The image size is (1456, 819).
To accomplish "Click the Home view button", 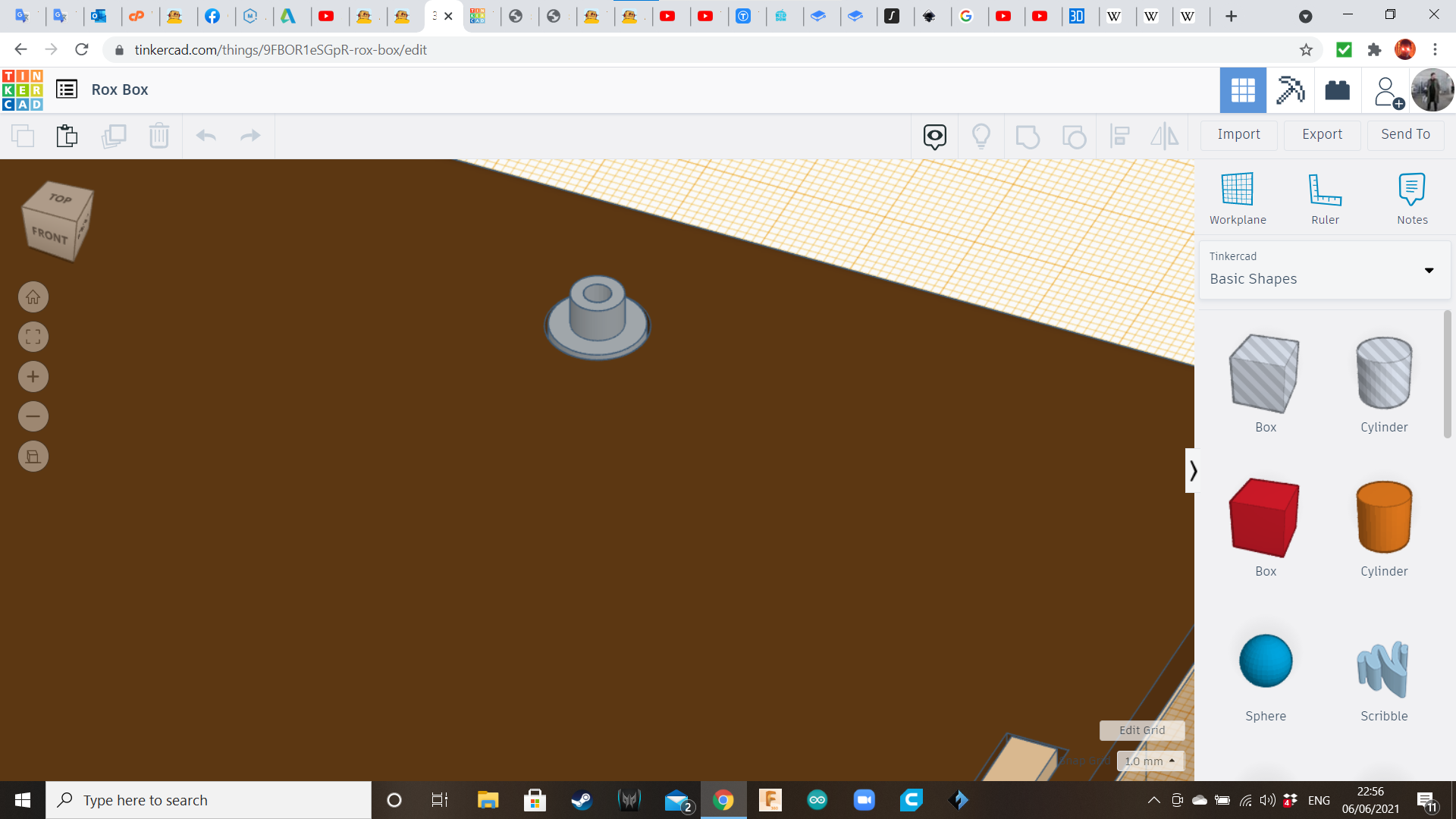I will pyautogui.click(x=33, y=297).
